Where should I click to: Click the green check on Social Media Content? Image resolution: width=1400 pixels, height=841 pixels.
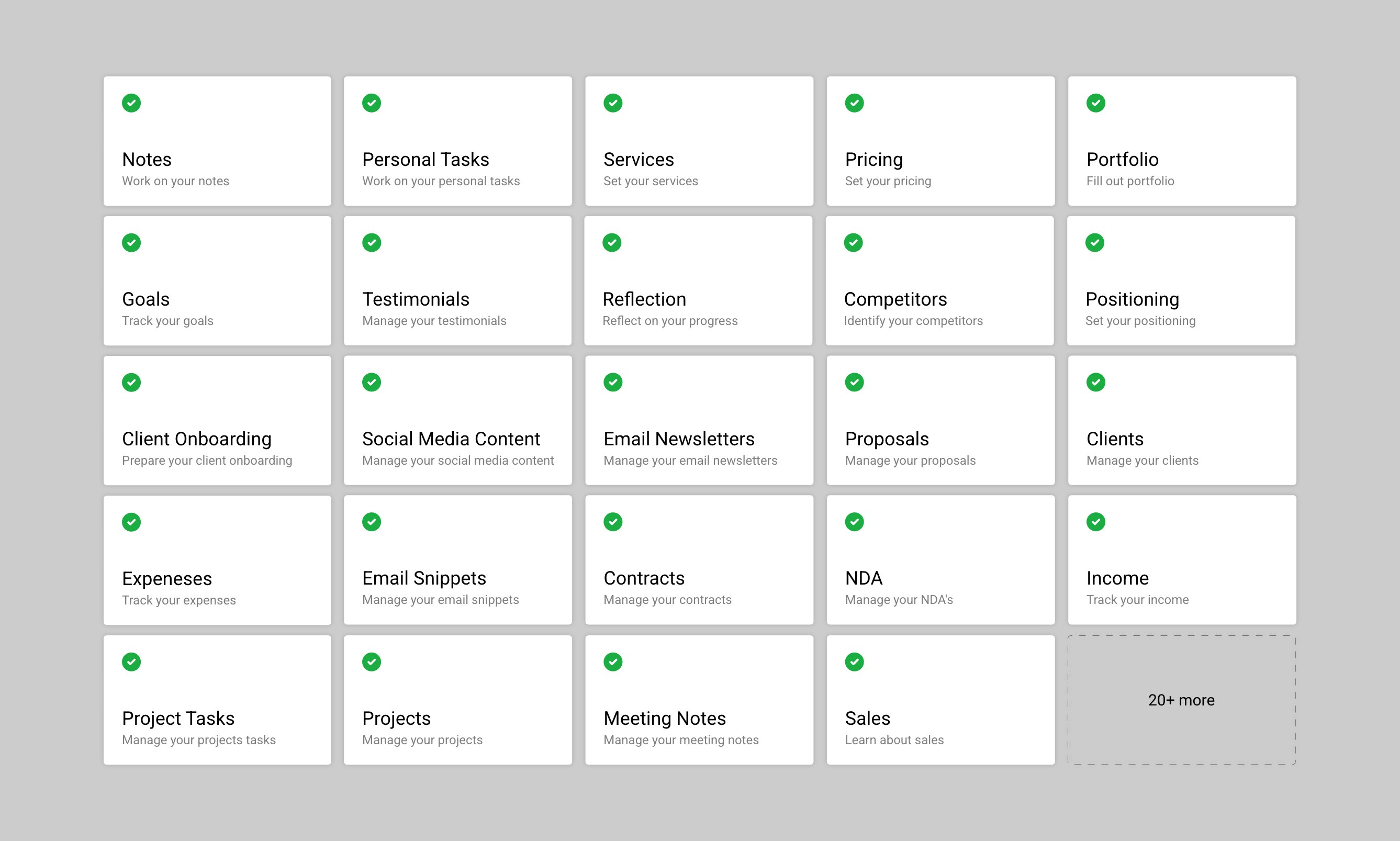click(x=372, y=382)
